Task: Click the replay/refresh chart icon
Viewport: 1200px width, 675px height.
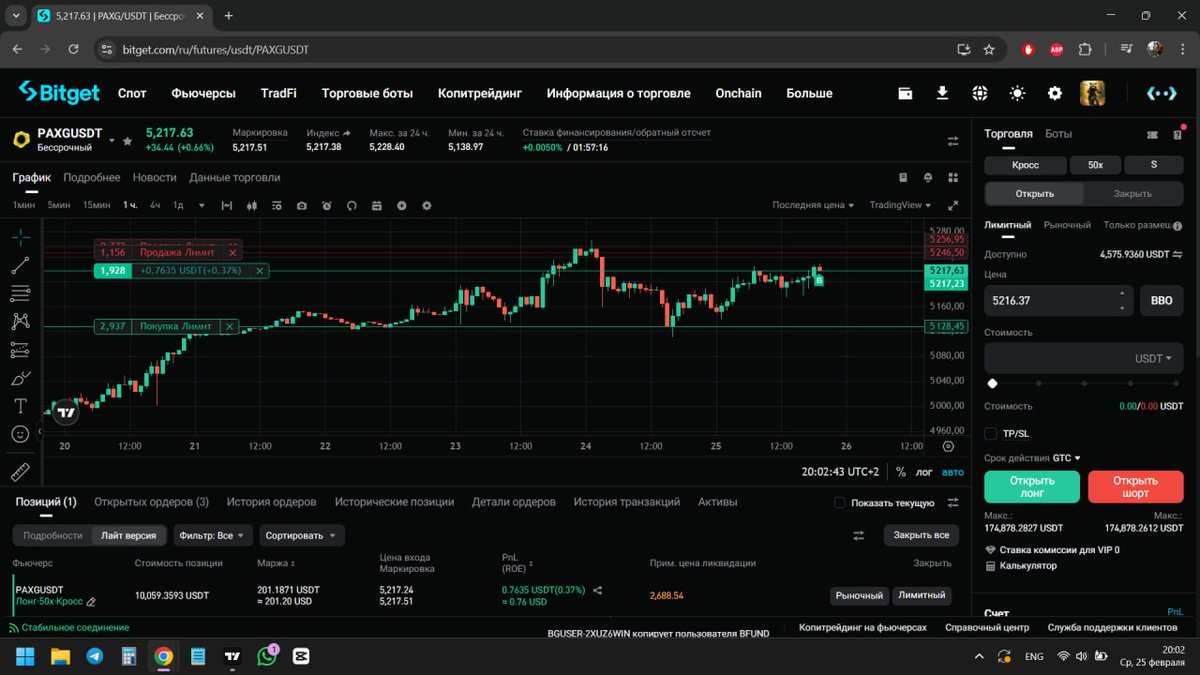Action: 352,205
